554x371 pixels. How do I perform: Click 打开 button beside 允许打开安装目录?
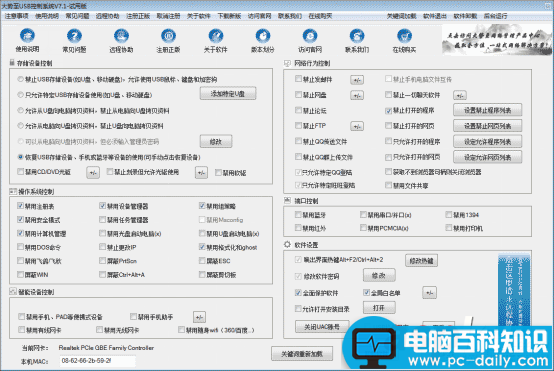[379, 308]
